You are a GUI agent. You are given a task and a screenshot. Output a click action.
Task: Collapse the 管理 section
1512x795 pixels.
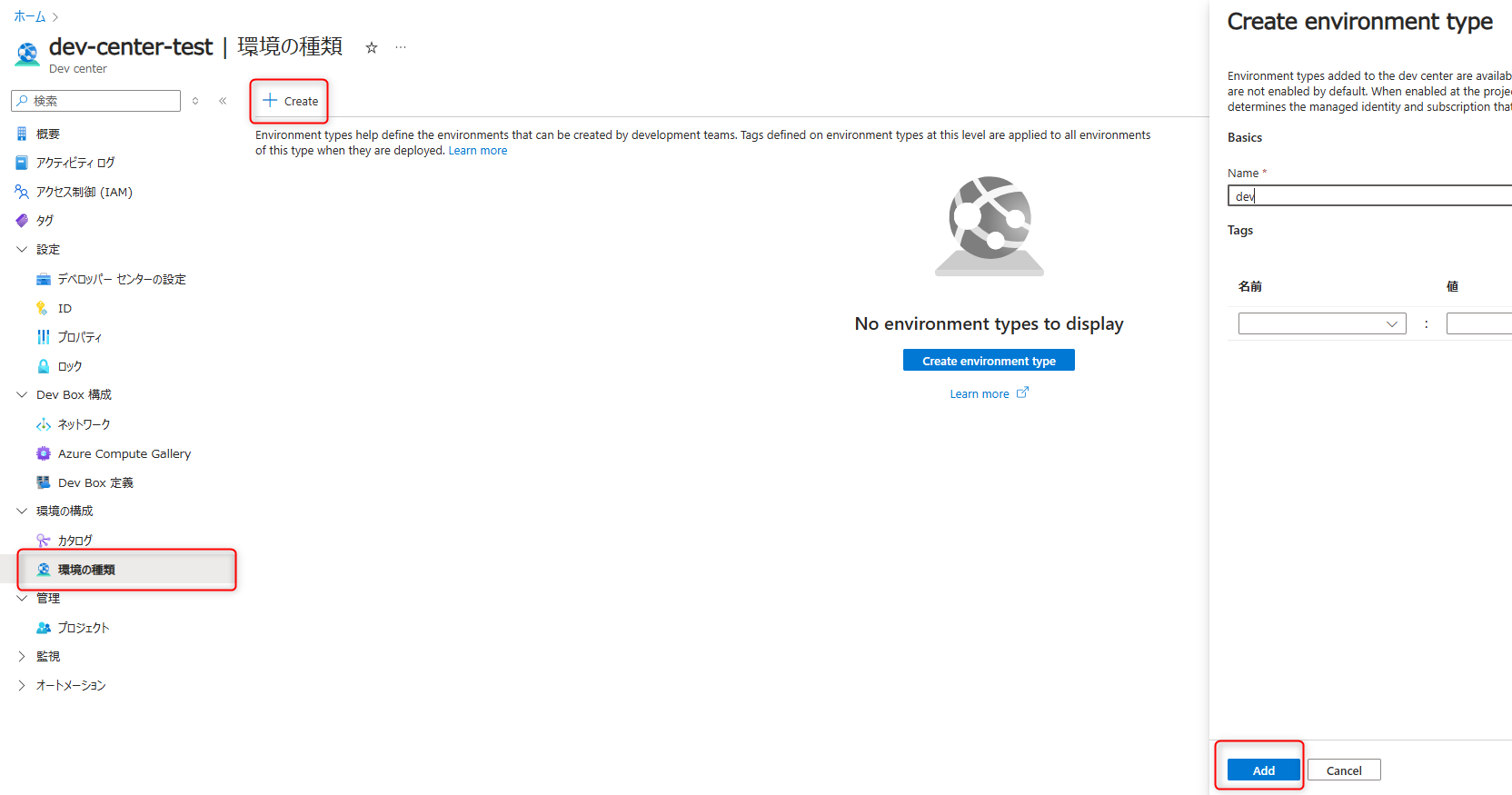coord(22,598)
